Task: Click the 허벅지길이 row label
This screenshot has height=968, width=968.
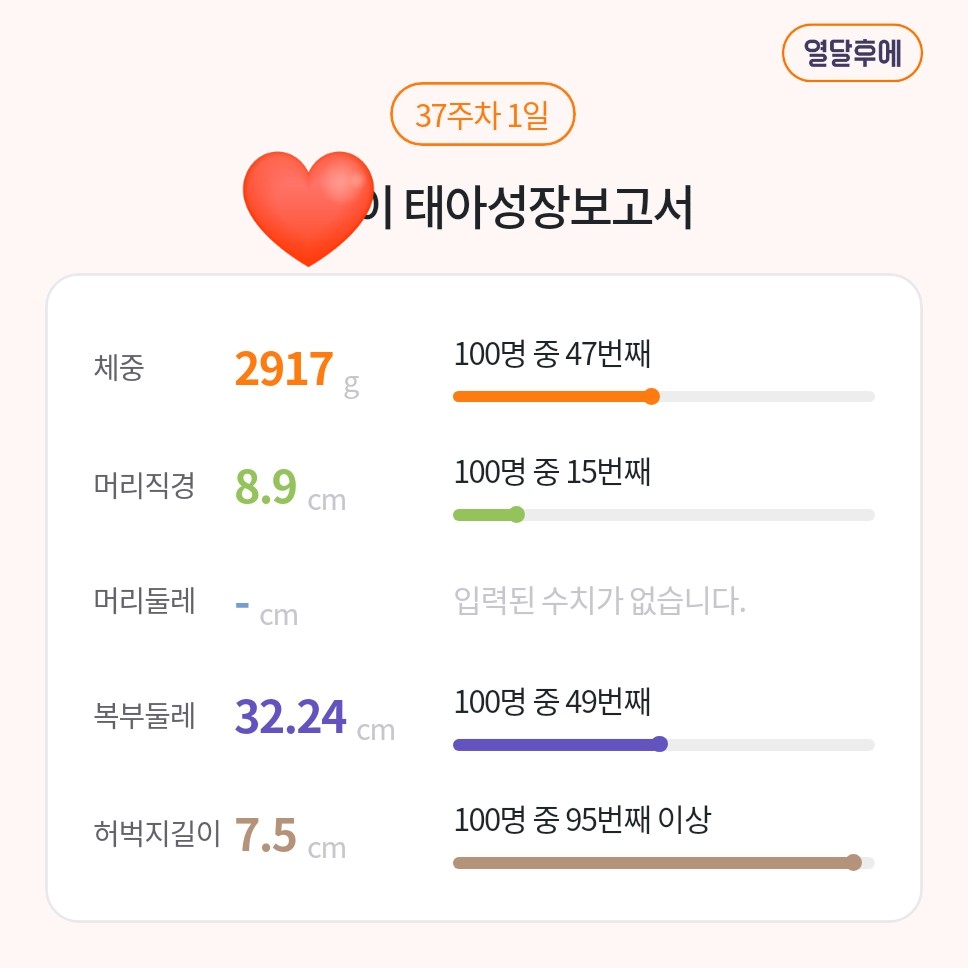Action: [157, 833]
